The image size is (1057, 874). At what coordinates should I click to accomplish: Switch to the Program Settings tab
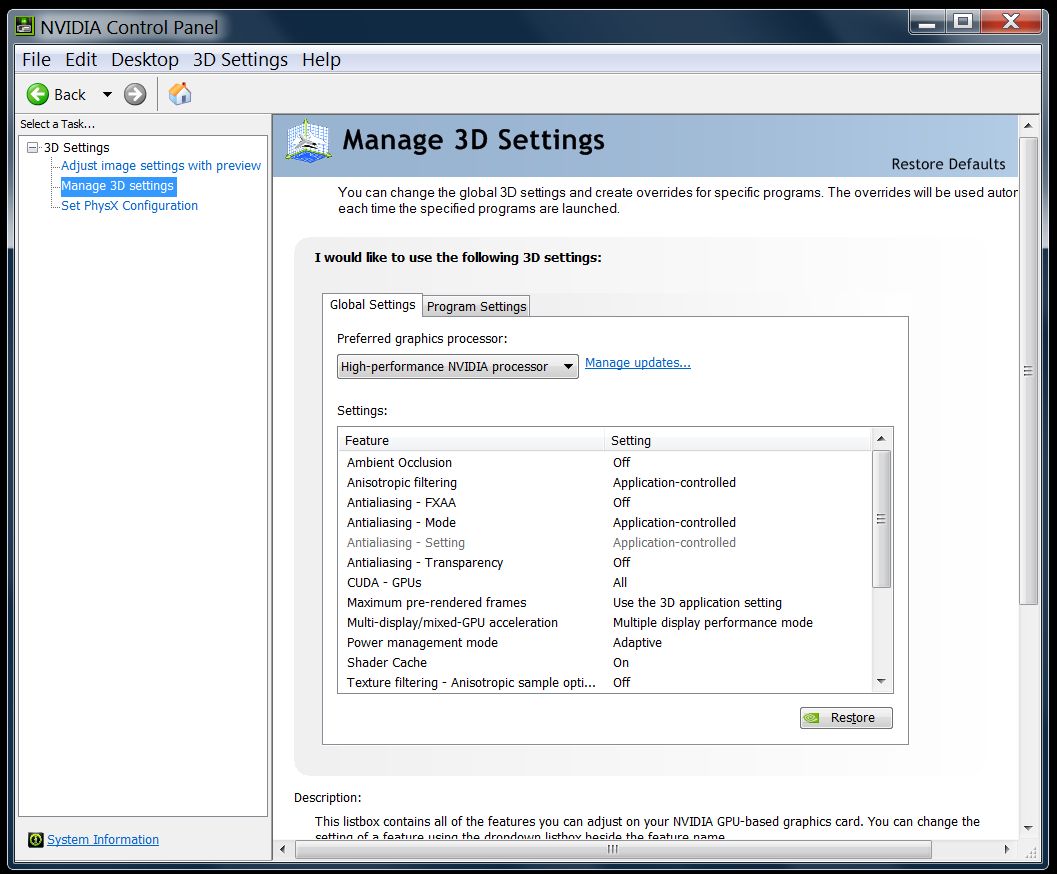point(477,307)
